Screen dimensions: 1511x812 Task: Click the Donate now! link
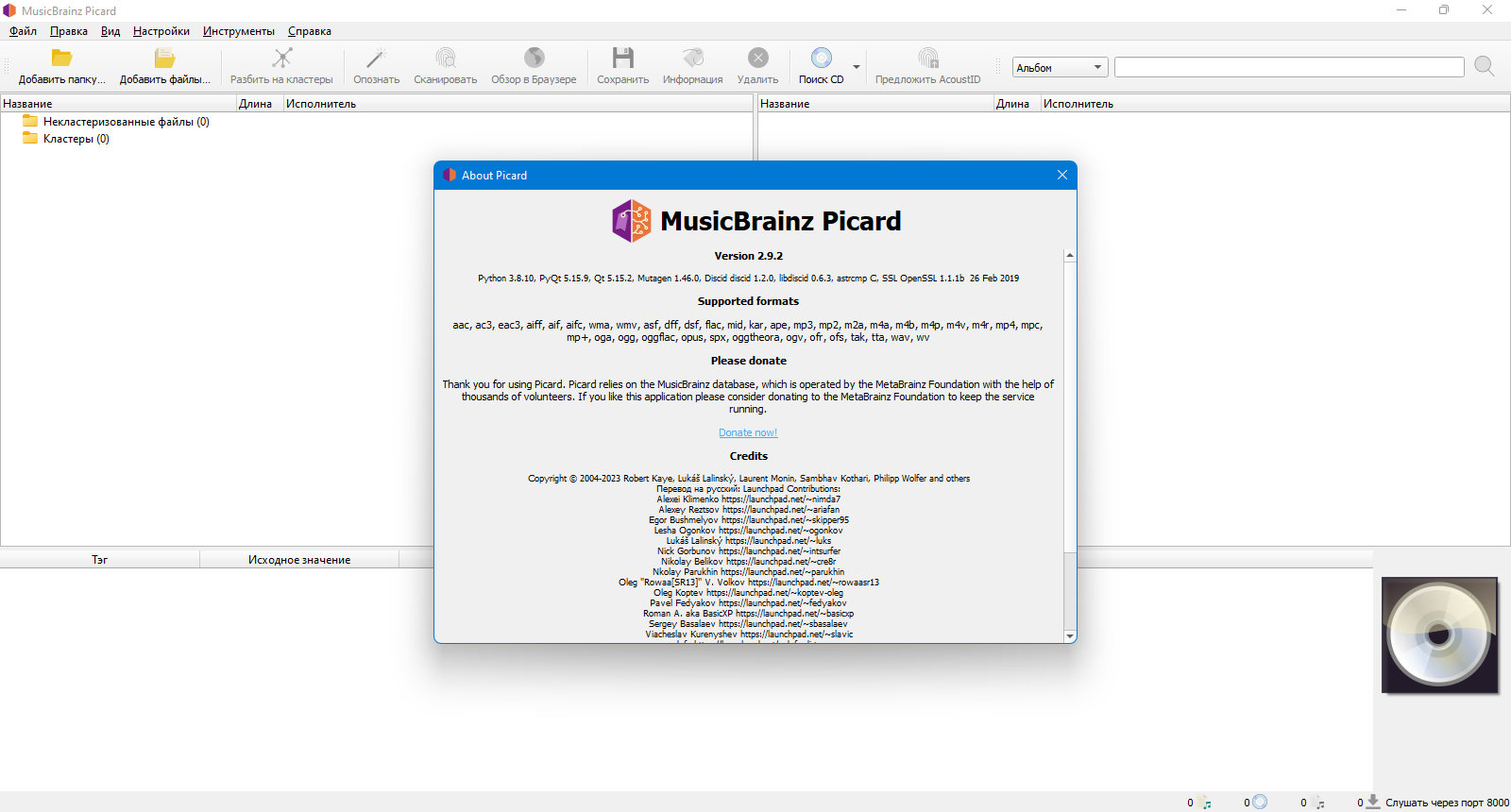(748, 432)
